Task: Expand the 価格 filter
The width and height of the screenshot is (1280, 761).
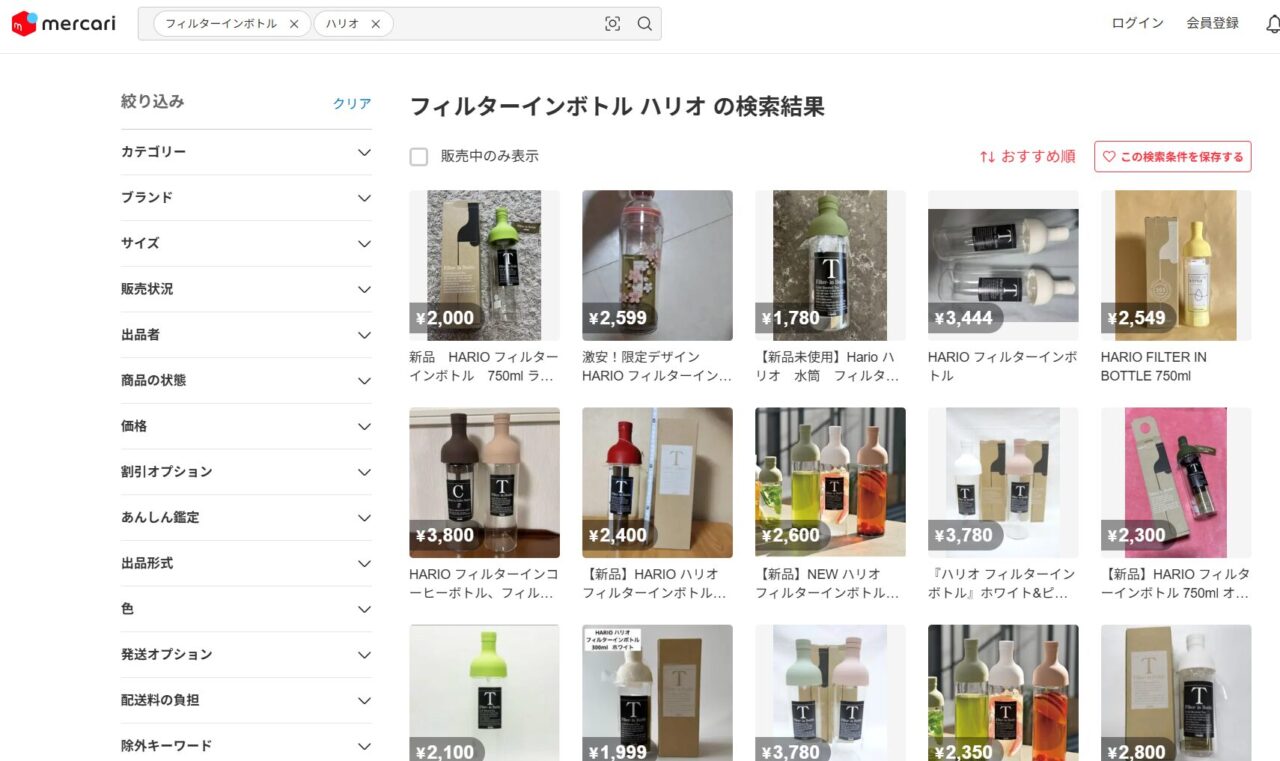Action: click(246, 426)
